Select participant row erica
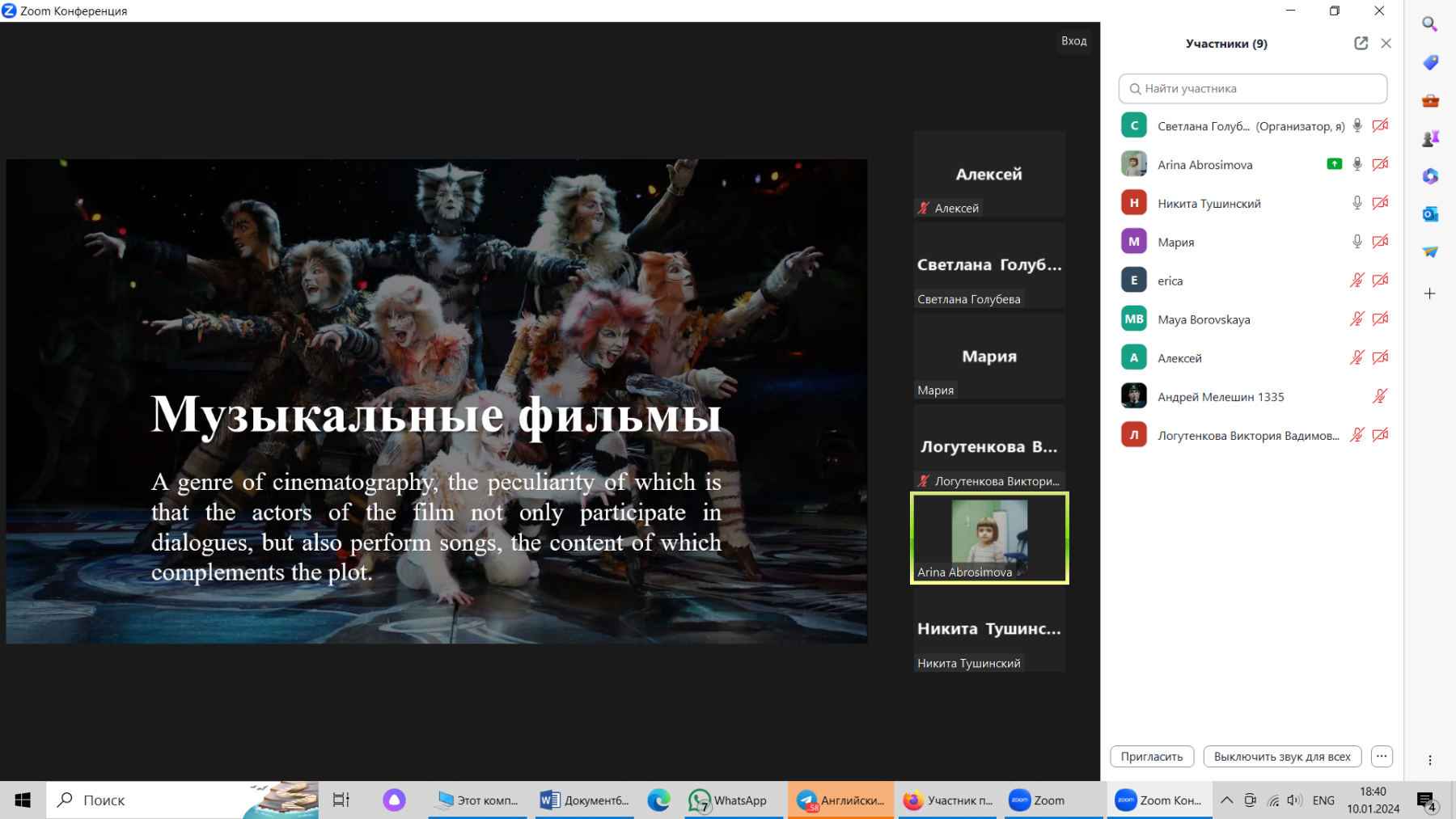The height and width of the screenshot is (819, 1456). (1253, 281)
